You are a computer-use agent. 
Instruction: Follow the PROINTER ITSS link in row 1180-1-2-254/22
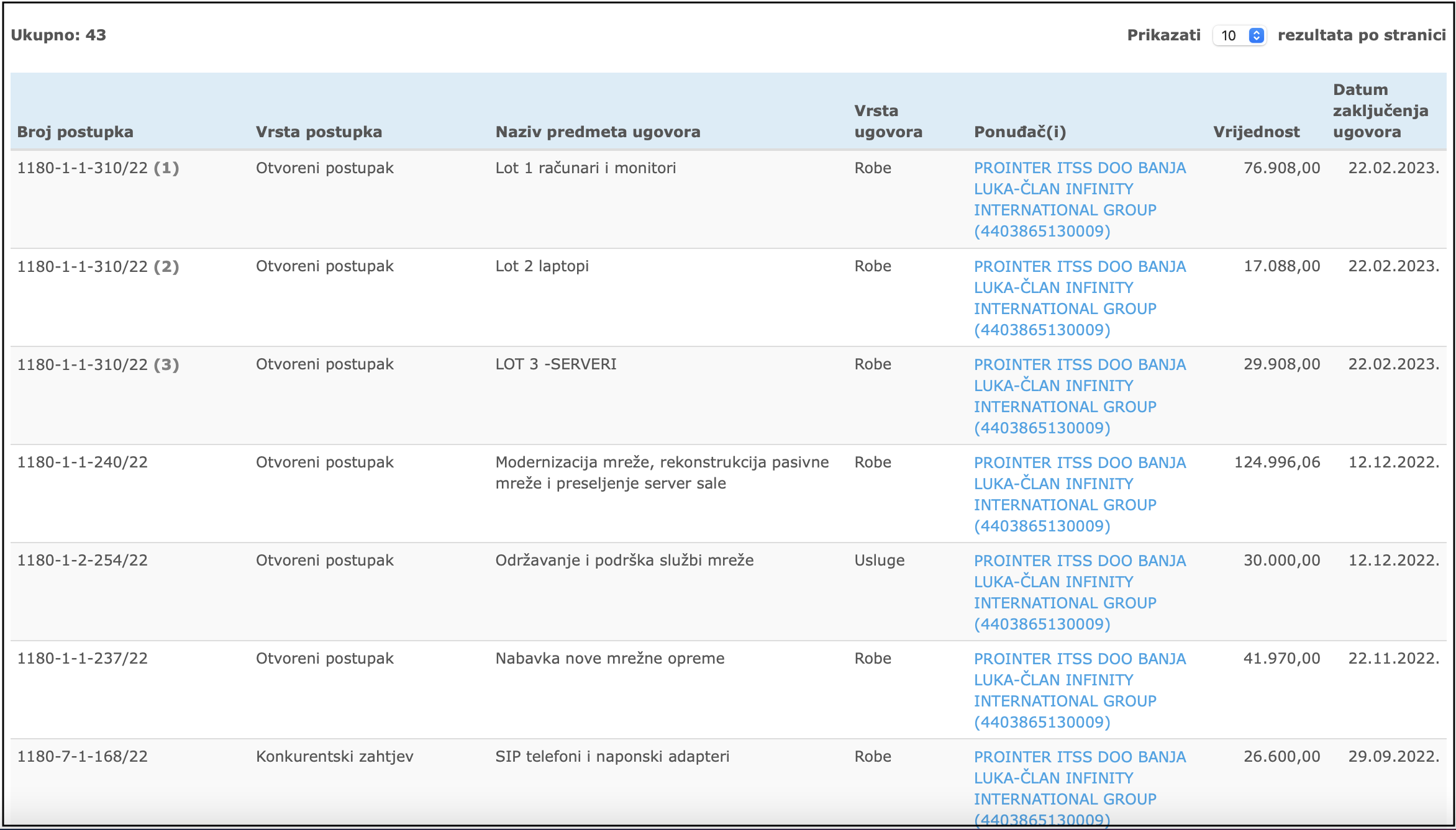(x=1080, y=592)
